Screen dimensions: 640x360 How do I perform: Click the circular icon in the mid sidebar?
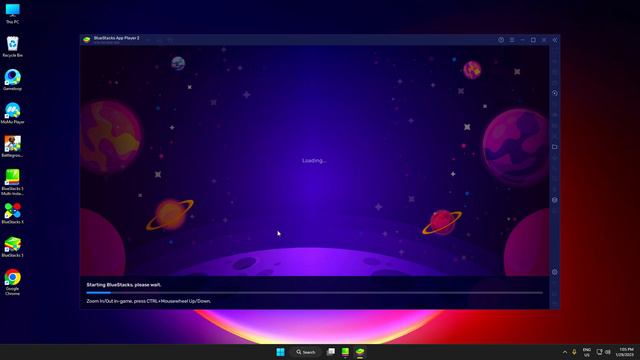[x=555, y=200]
